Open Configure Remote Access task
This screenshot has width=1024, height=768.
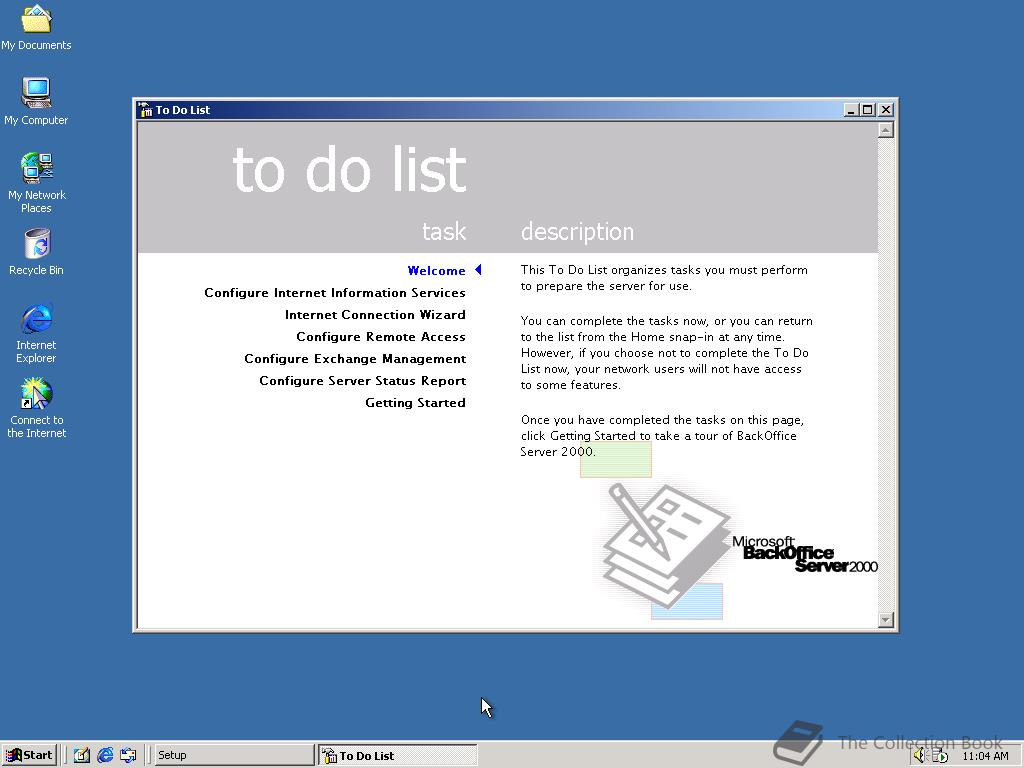[381, 337]
